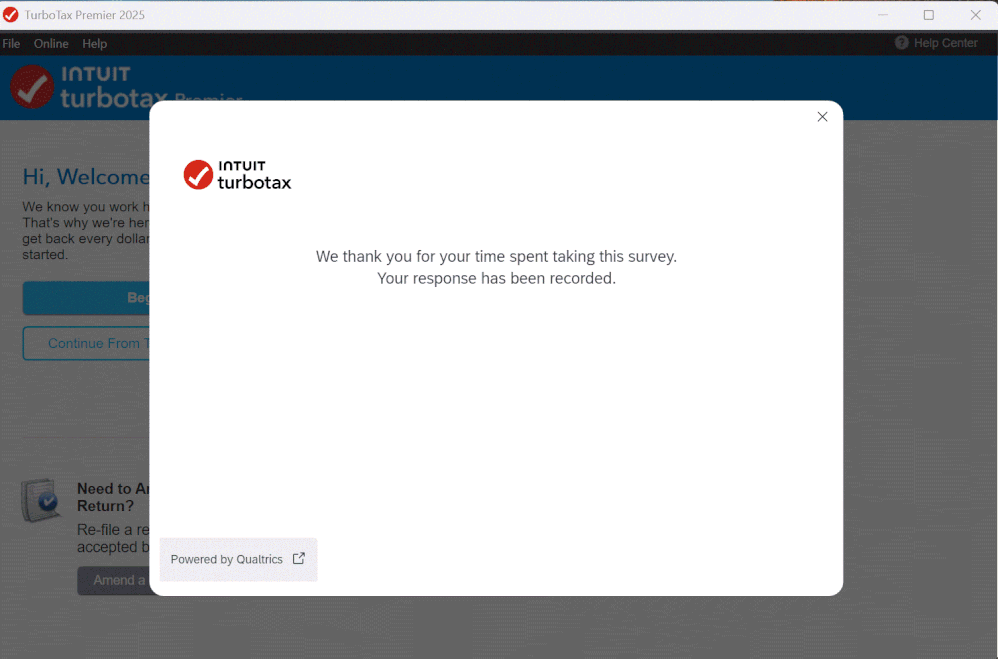This screenshot has height=659, width=998.
Task: Open the Help Center link
Action: (936, 43)
